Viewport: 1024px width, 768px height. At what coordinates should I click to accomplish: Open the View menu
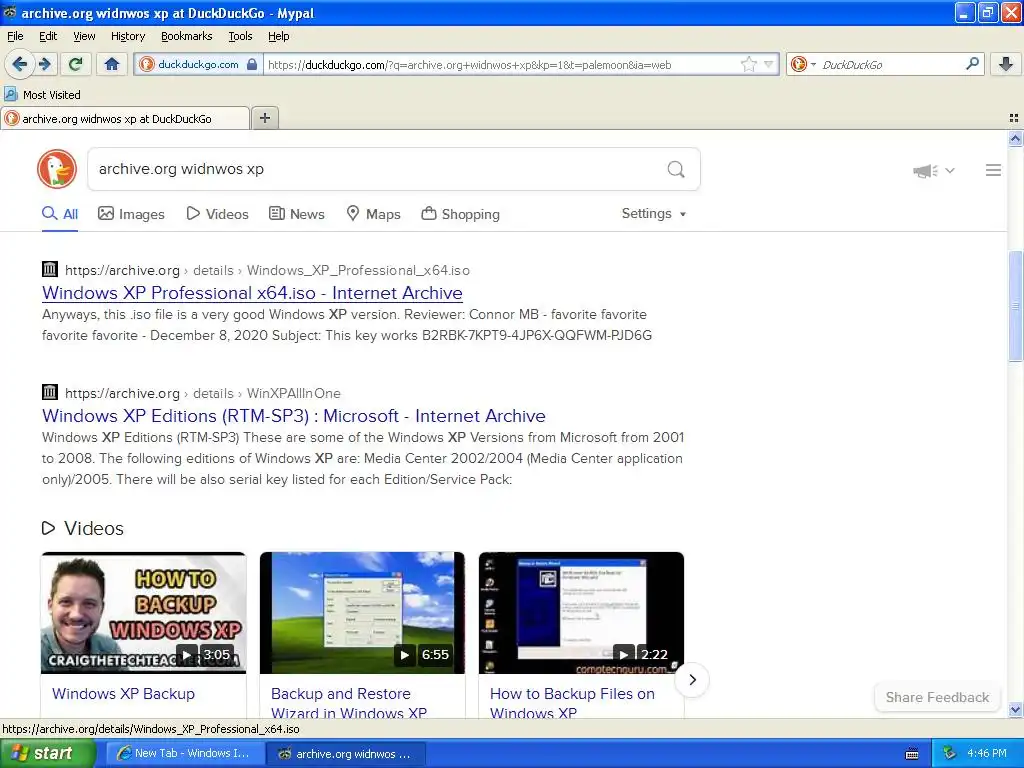[84, 36]
